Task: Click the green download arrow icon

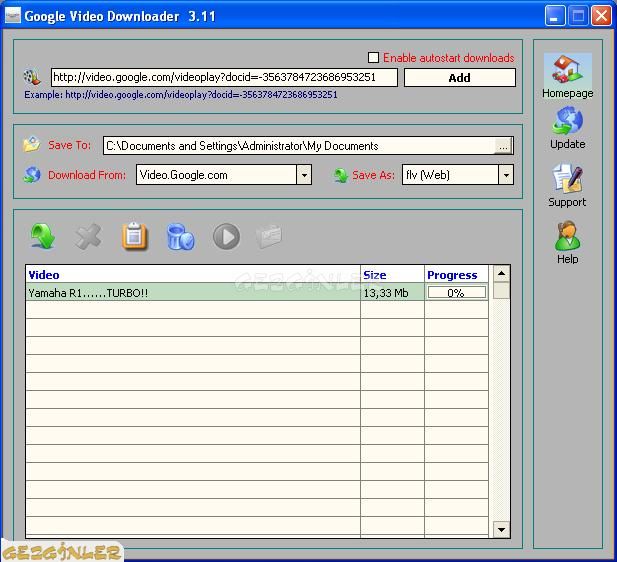Action: coord(42,236)
